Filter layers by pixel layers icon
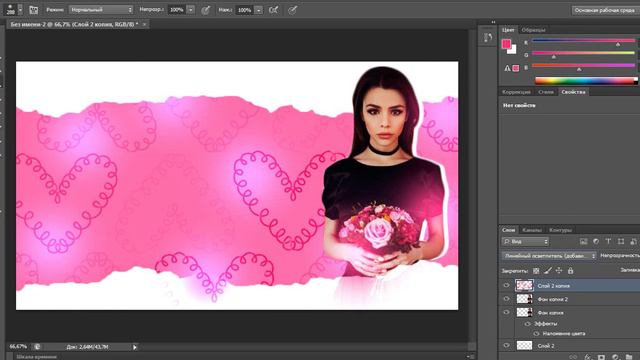 [x=584, y=242]
